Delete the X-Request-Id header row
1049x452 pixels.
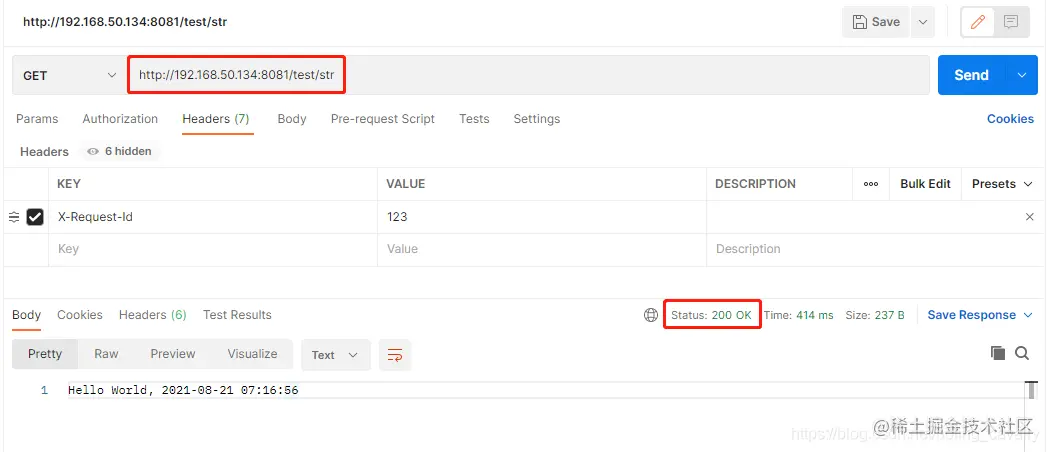click(x=1030, y=217)
